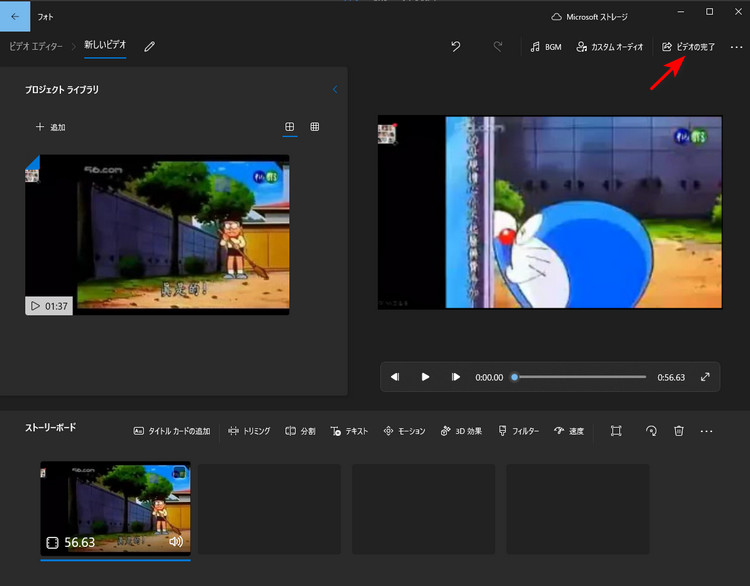Click the undo arrow icon

point(456,46)
